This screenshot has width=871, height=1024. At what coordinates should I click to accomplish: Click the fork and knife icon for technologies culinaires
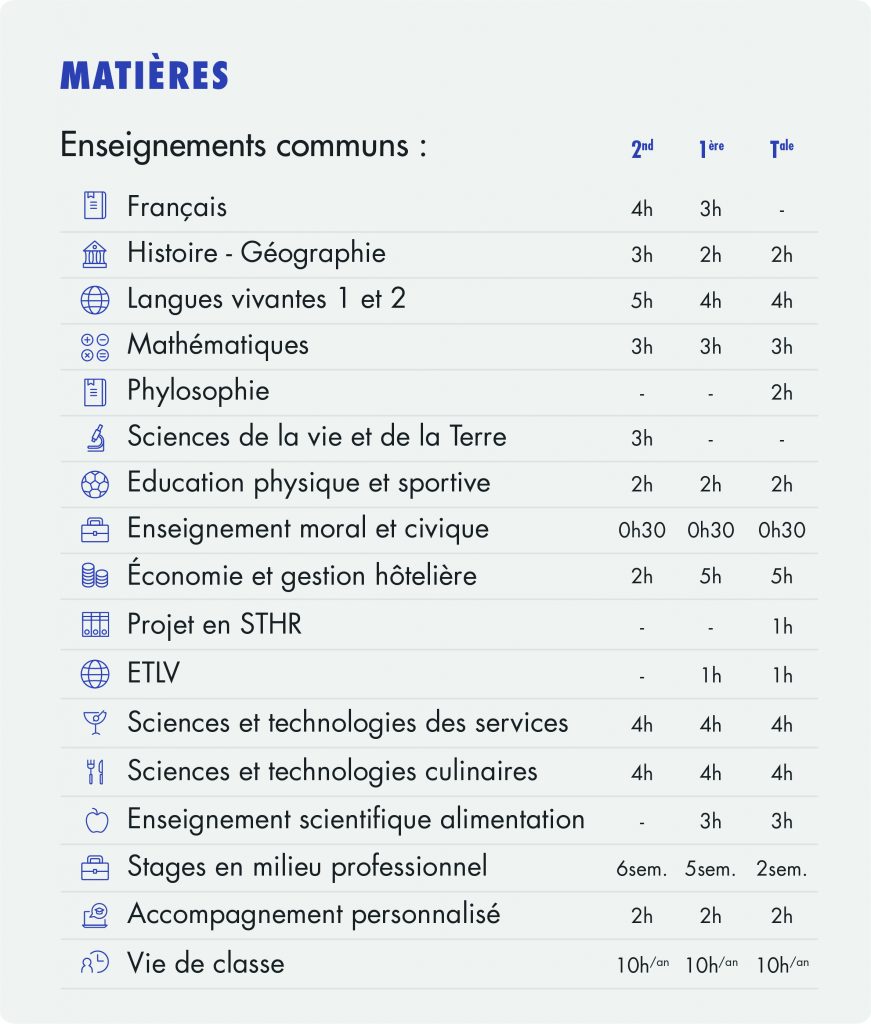94,772
